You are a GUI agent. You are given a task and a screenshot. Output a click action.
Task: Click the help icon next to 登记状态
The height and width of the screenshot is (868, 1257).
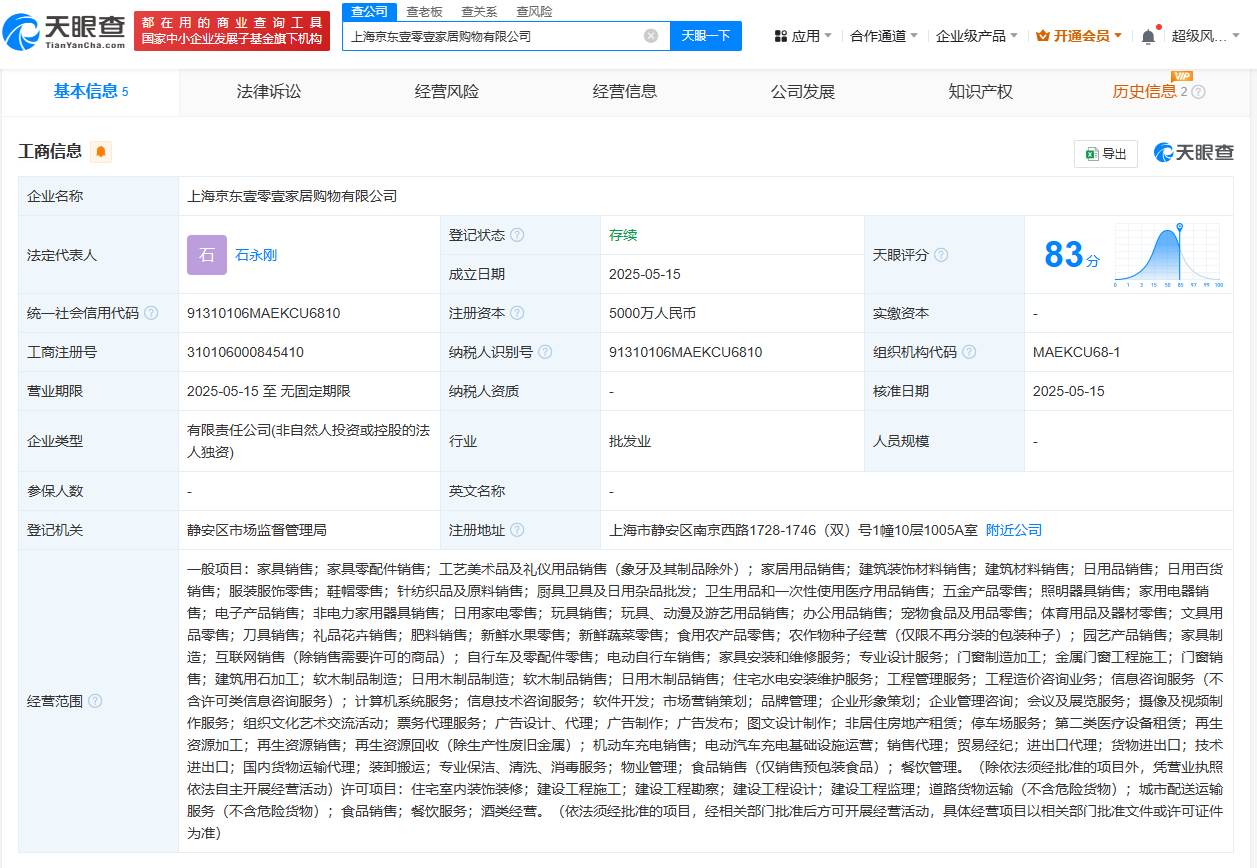tap(517, 235)
